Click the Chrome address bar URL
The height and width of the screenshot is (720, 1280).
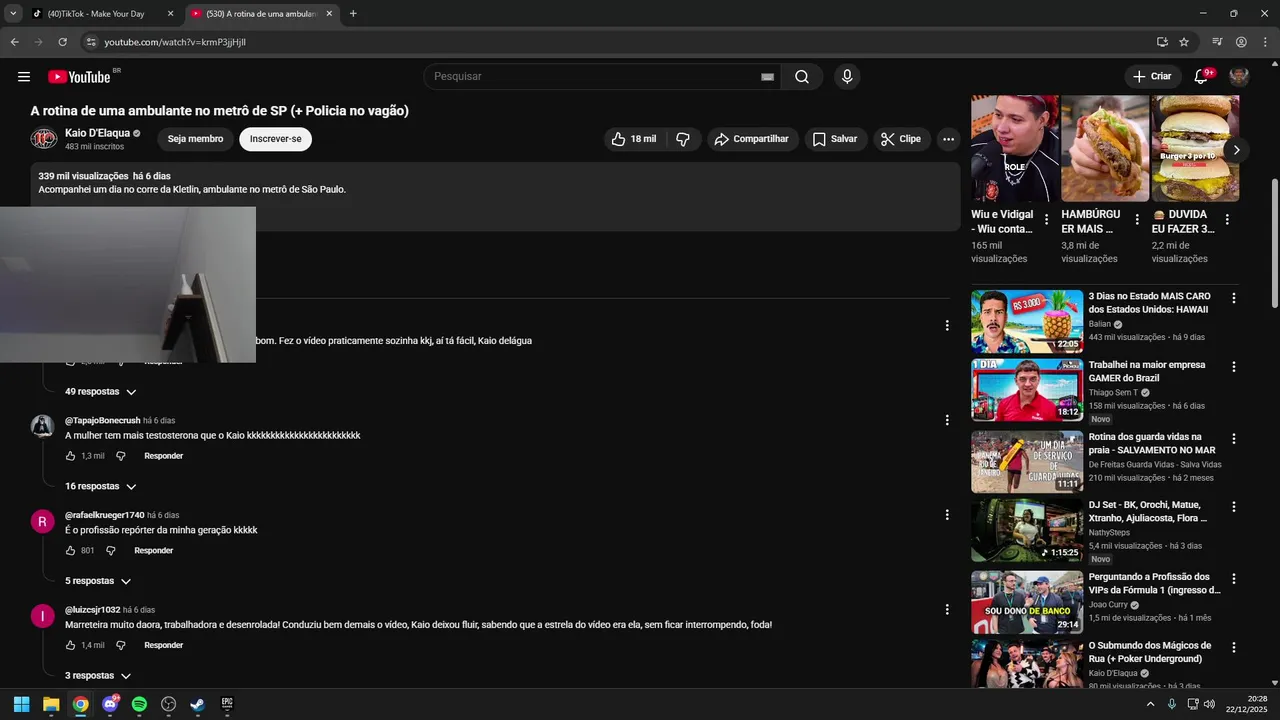pos(175,42)
